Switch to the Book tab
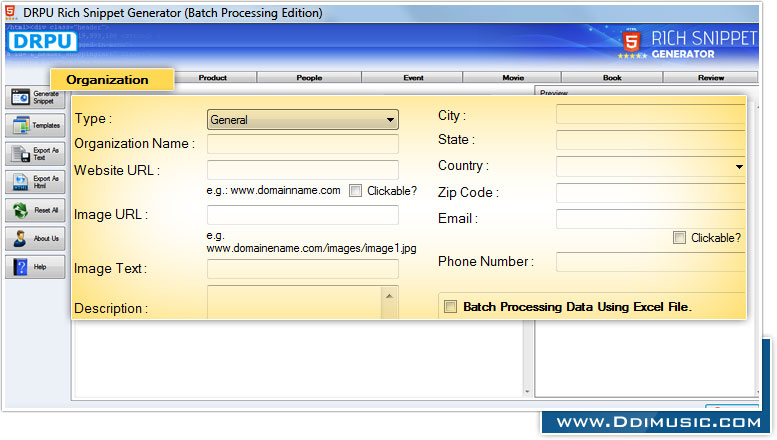777x440 pixels. point(612,78)
